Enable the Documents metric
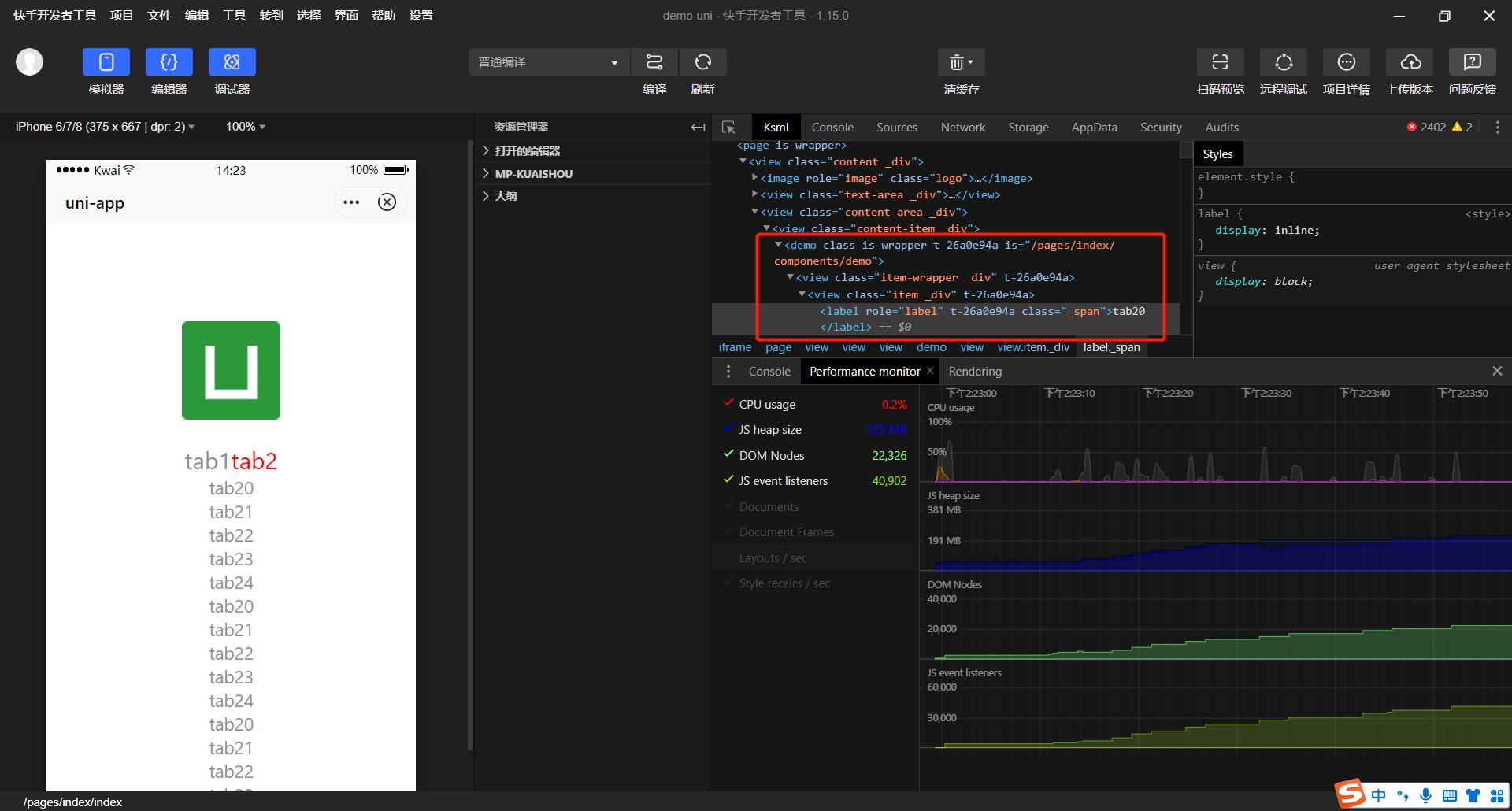 [728, 506]
